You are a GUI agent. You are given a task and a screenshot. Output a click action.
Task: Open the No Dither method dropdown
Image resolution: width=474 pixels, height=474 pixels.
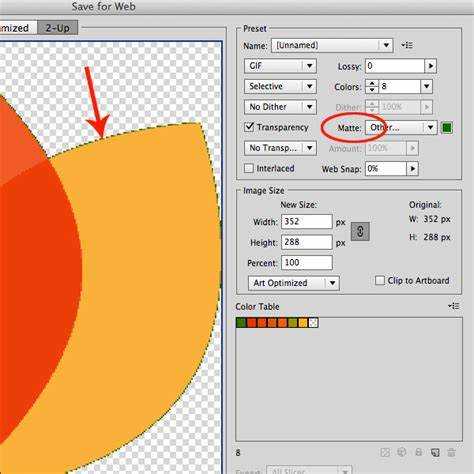pos(280,107)
